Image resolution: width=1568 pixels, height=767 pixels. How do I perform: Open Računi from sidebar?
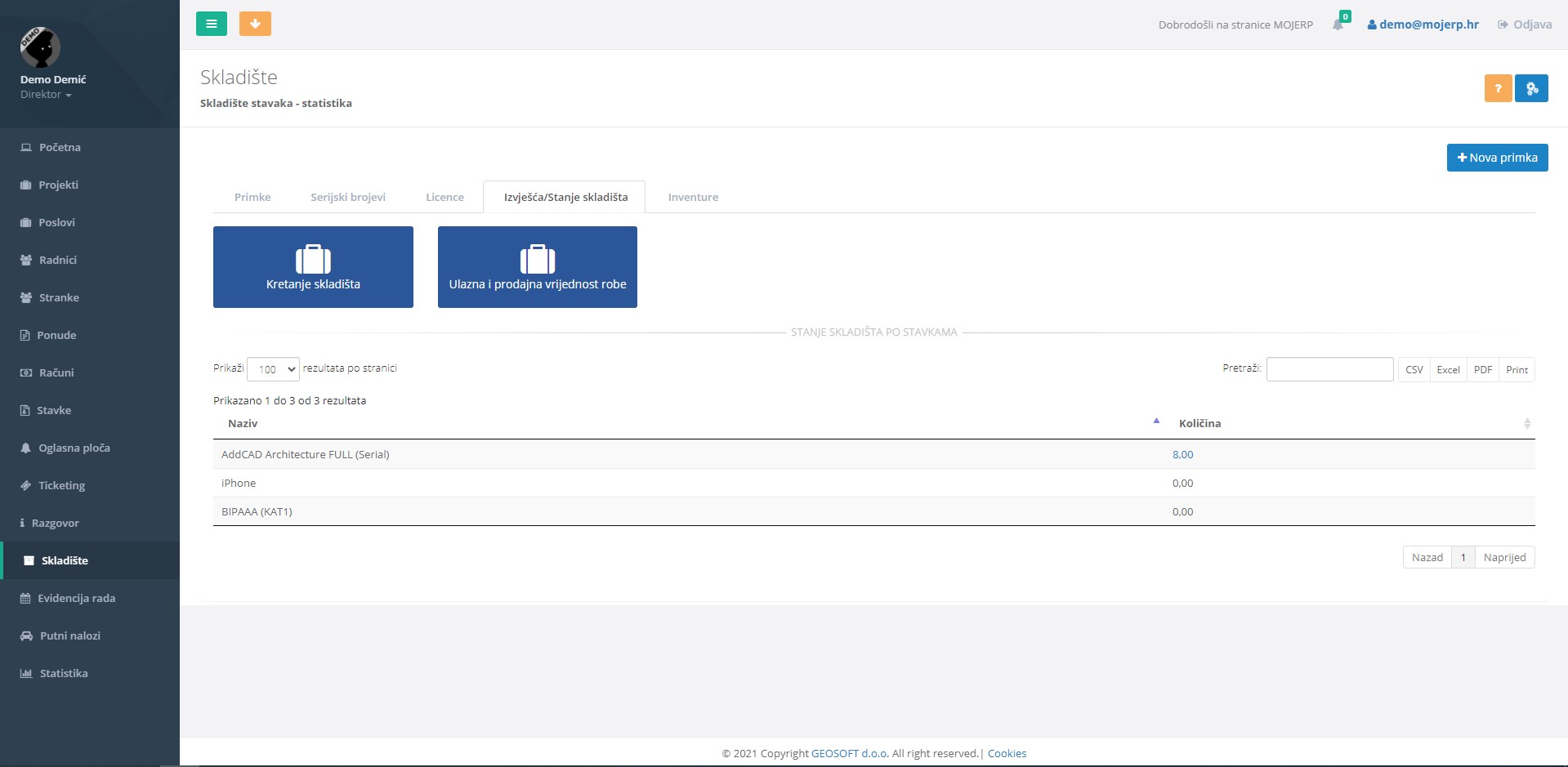pyautogui.click(x=90, y=372)
